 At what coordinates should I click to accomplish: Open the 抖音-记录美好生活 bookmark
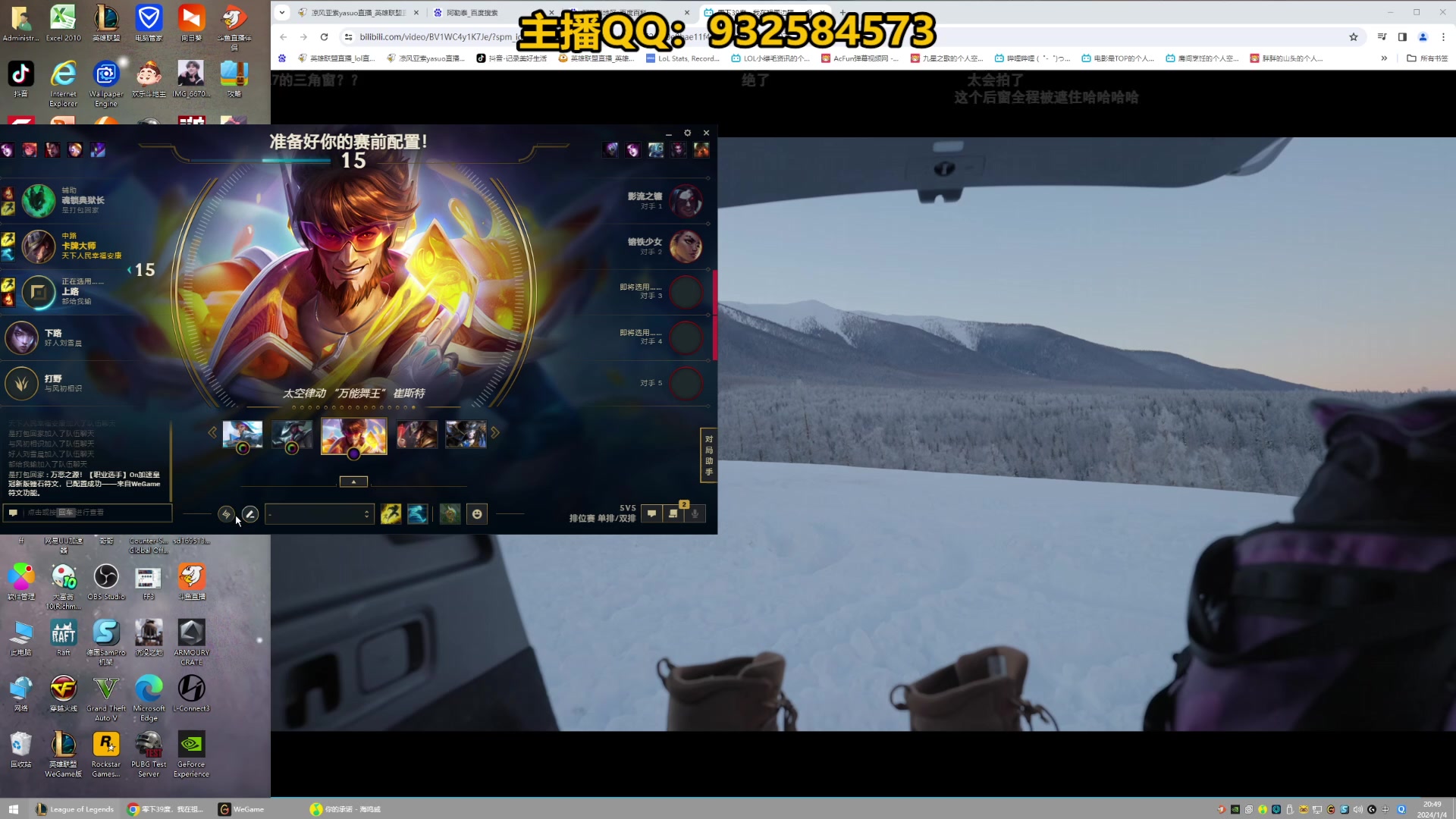(x=512, y=58)
